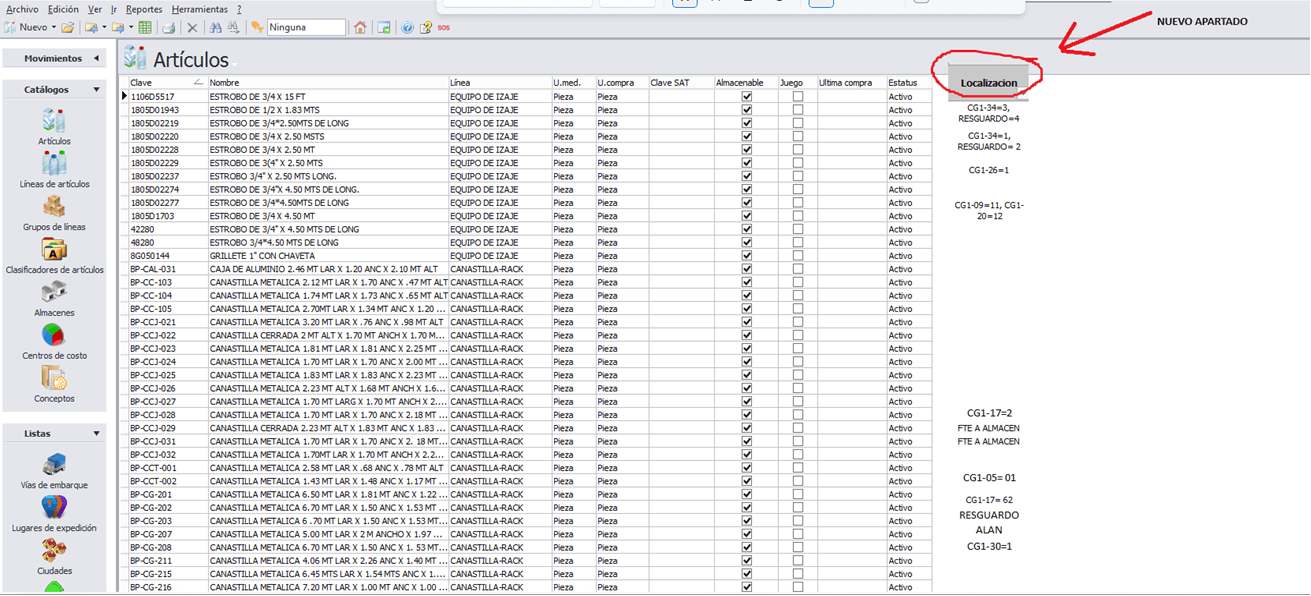This screenshot has height=596, width=1311.
Task: Click the import folder icon with left arrow
Action: (x=91, y=27)
